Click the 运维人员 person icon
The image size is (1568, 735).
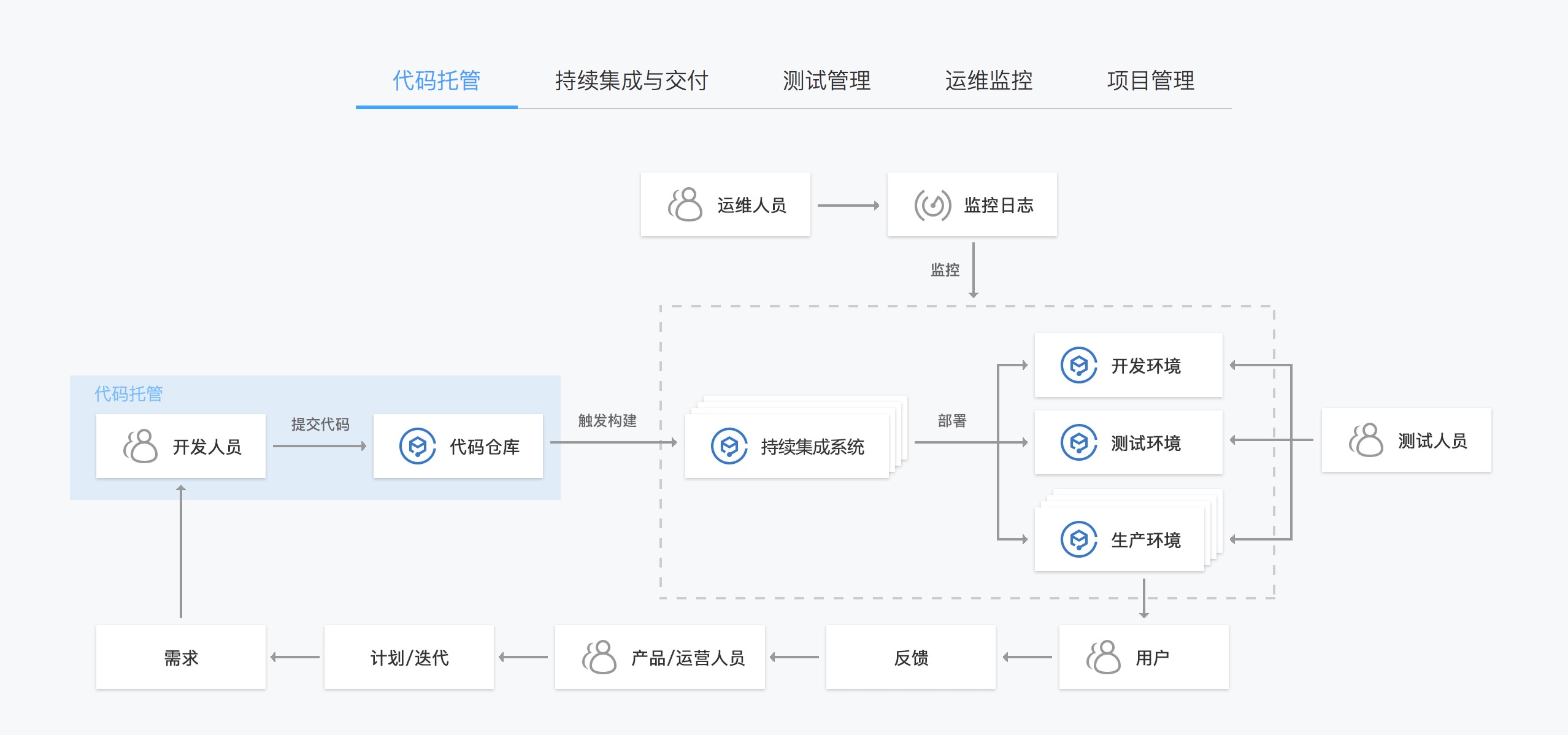(685, 204)
